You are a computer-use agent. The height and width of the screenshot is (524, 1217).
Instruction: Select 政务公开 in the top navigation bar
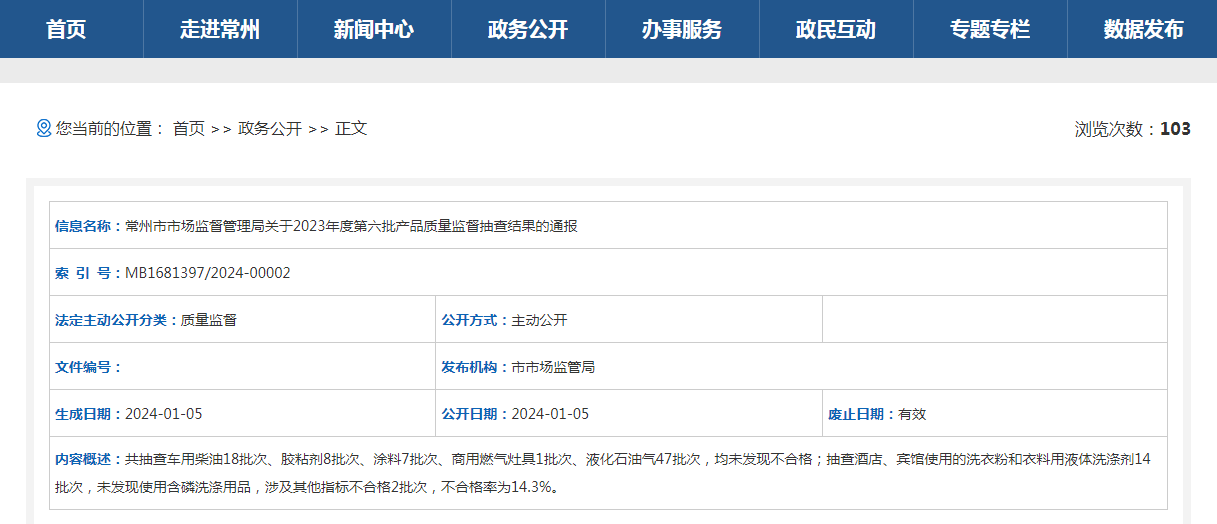(528, 29)
